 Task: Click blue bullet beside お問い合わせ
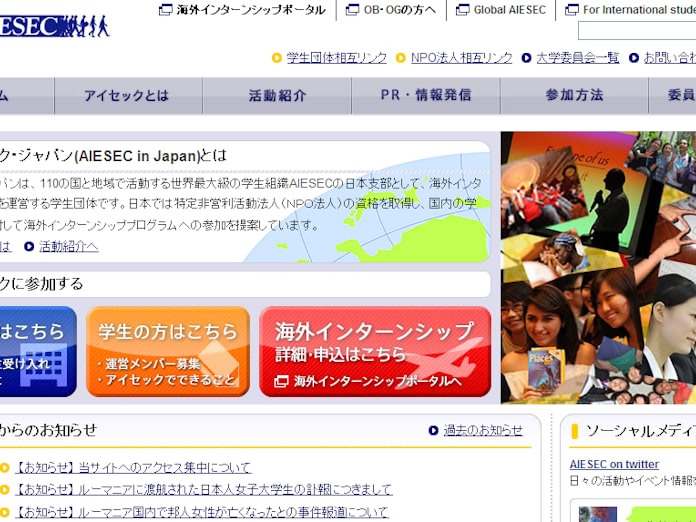click(634, 58)
